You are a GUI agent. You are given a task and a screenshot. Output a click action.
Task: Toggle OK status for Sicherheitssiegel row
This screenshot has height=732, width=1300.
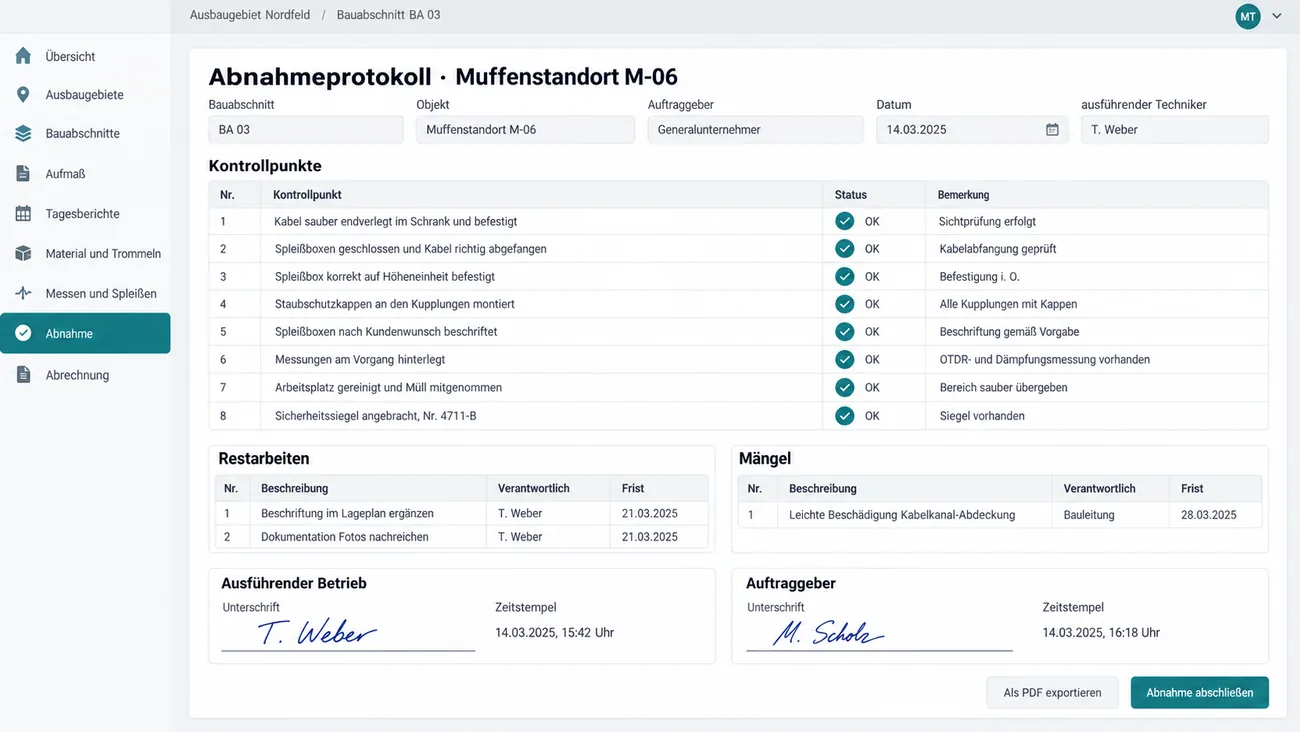[845, 415]
